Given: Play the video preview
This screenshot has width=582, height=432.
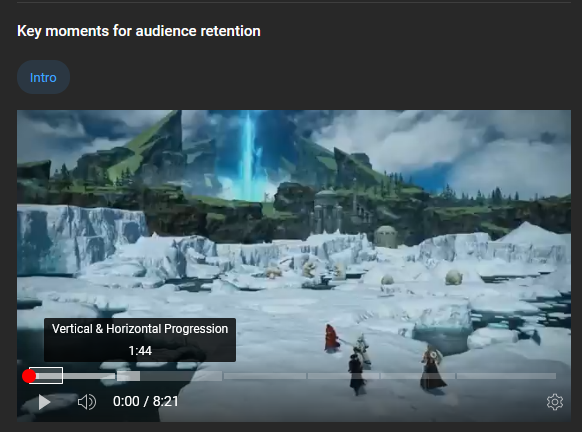Looking at the screenshot, I should click(x=45, y=402).
